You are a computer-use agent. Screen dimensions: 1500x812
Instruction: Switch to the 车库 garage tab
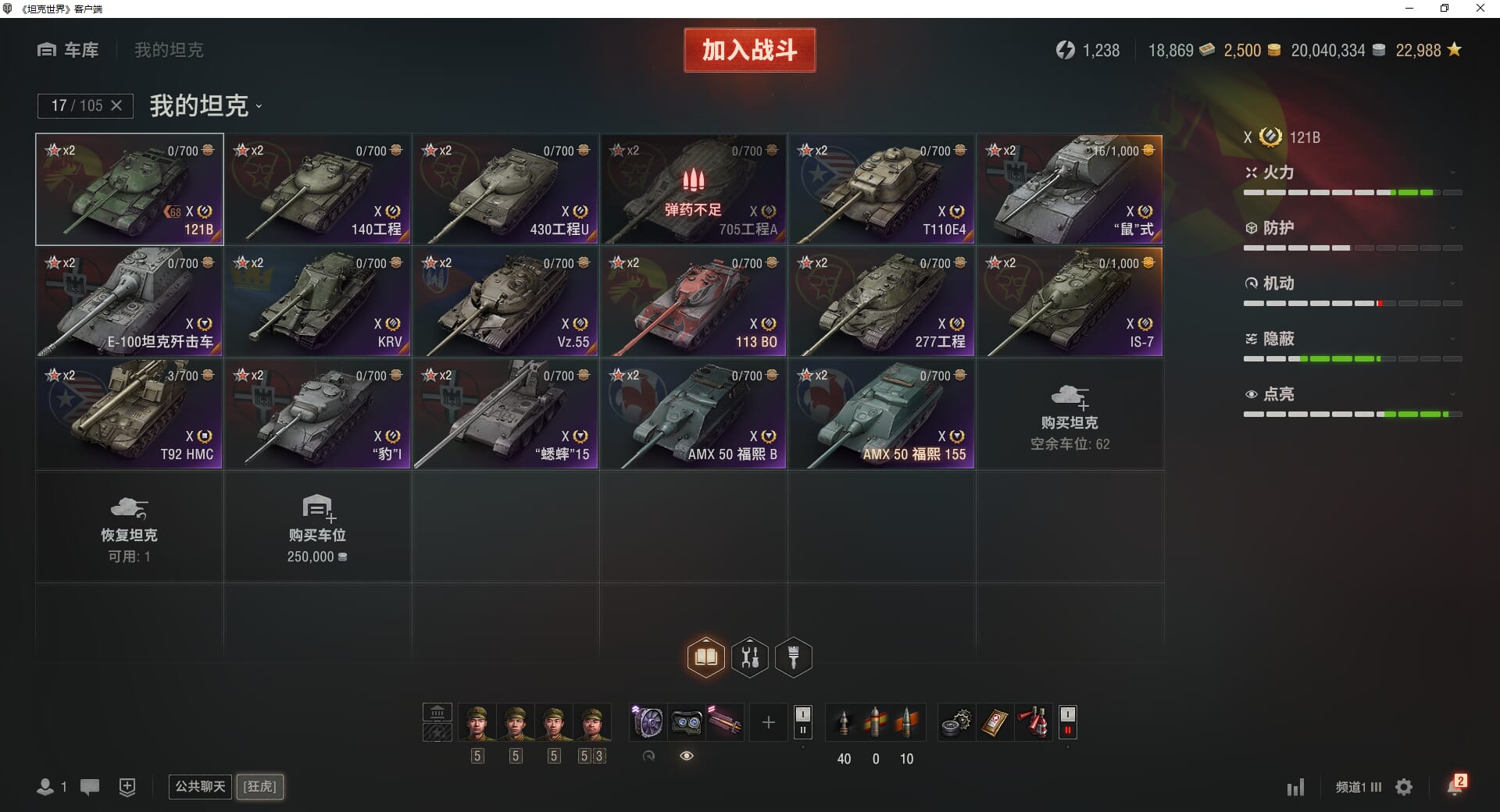pos(68,50)
